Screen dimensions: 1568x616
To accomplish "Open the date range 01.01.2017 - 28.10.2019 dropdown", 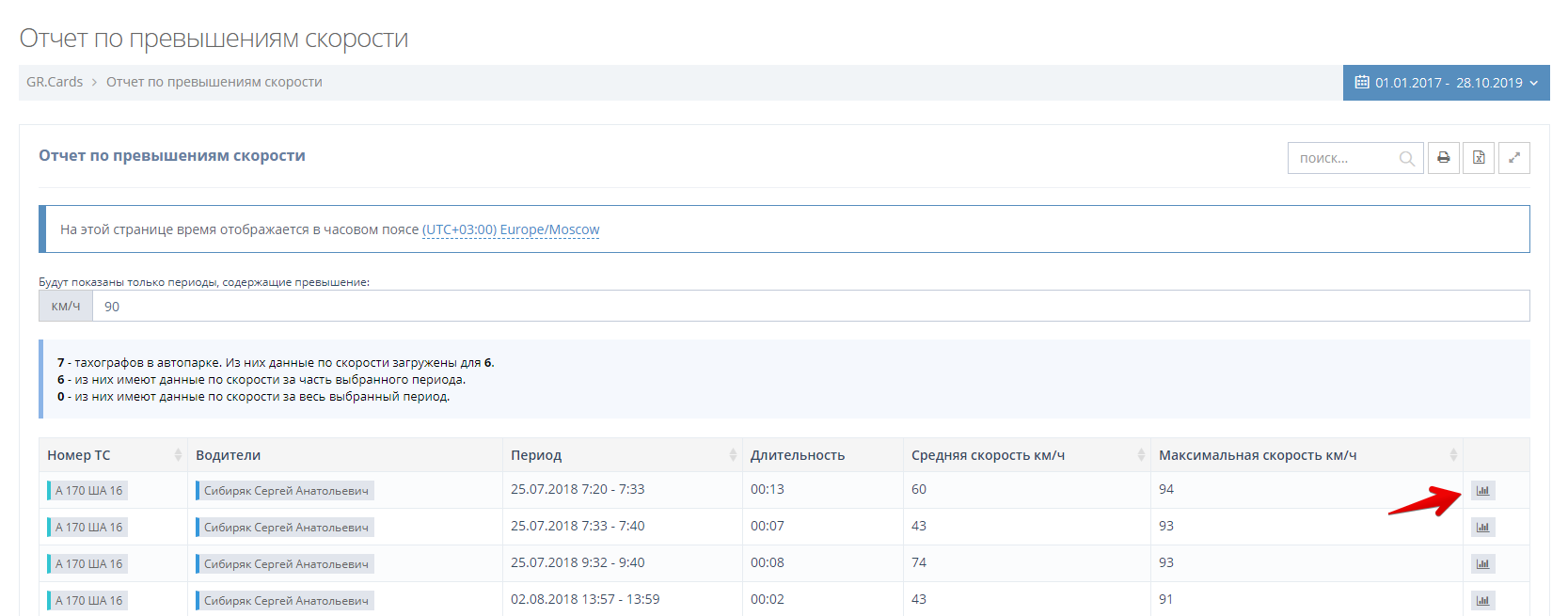I will [1446, 83].
